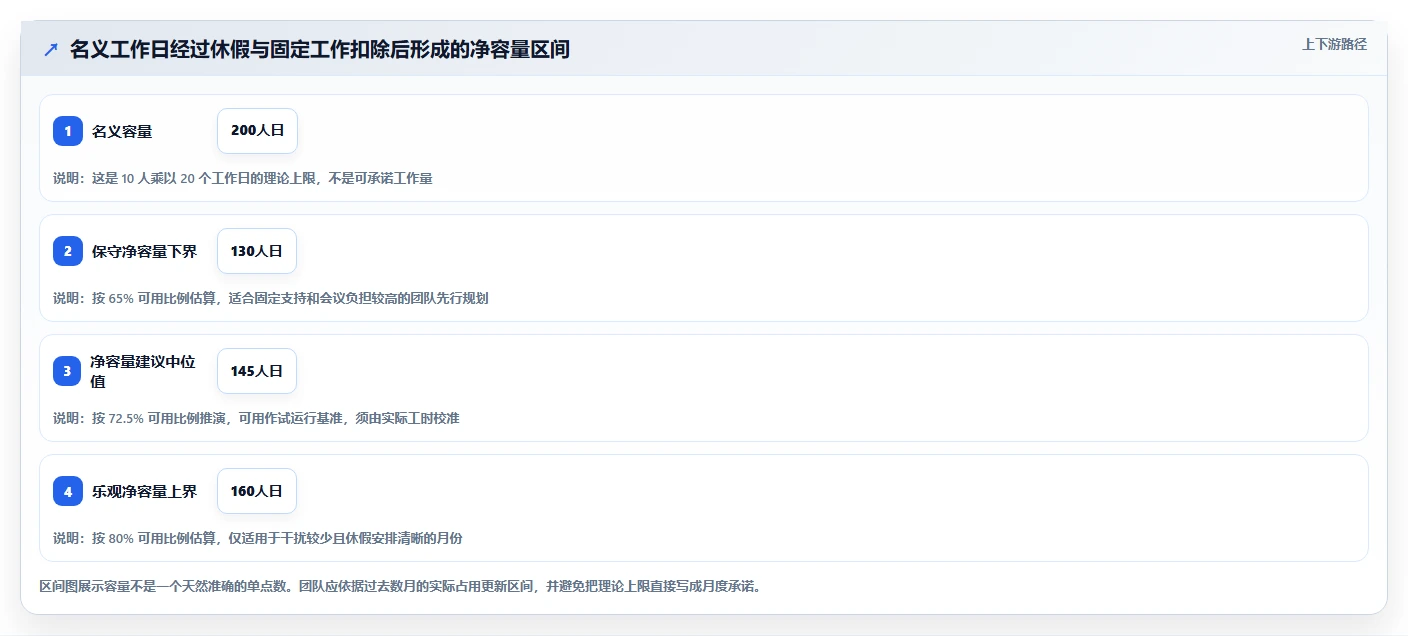Image resolution: width=1408 pixels, height=636 pixels.
Task: Click the arrow icon beside the title
Action: 51,50
